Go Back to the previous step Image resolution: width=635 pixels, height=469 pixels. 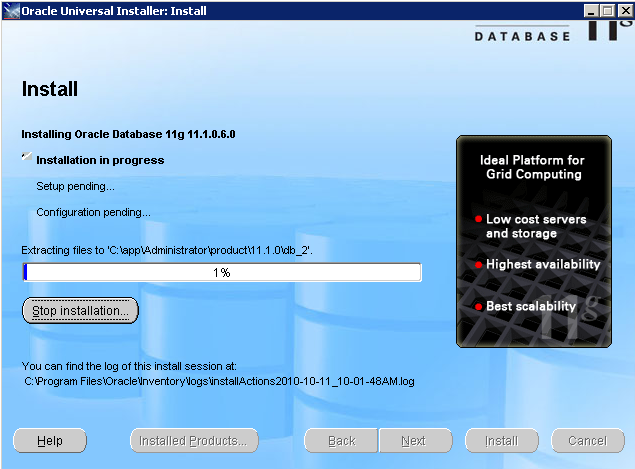341,441
